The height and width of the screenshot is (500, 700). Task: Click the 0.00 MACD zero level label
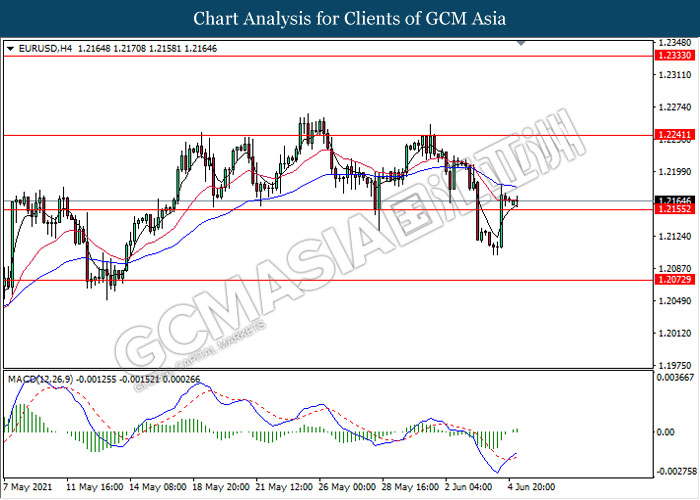pyautogui.click(x=664, y=432)
